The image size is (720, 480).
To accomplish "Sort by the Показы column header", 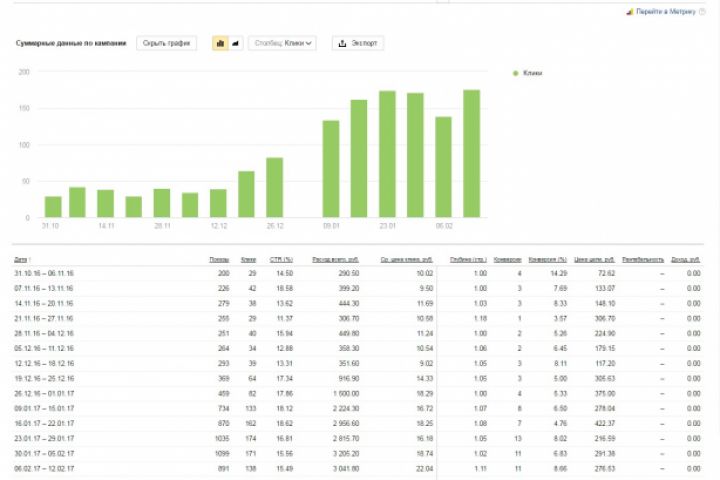I will tap(219, 260).
